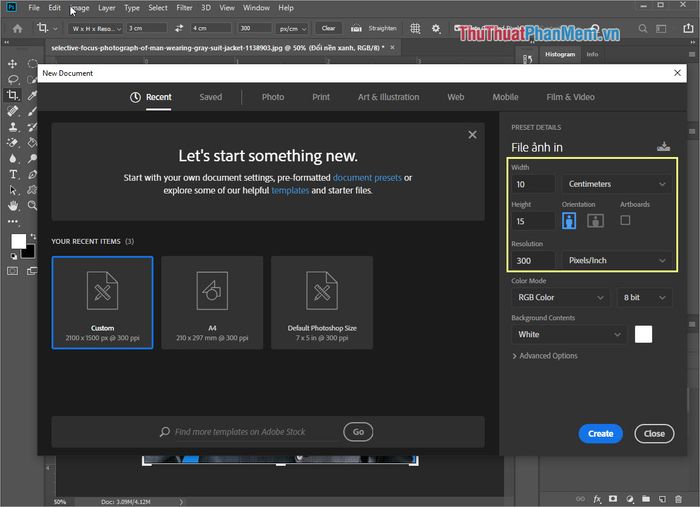
Task: Select the Hand tool
Action: (12, 206)
